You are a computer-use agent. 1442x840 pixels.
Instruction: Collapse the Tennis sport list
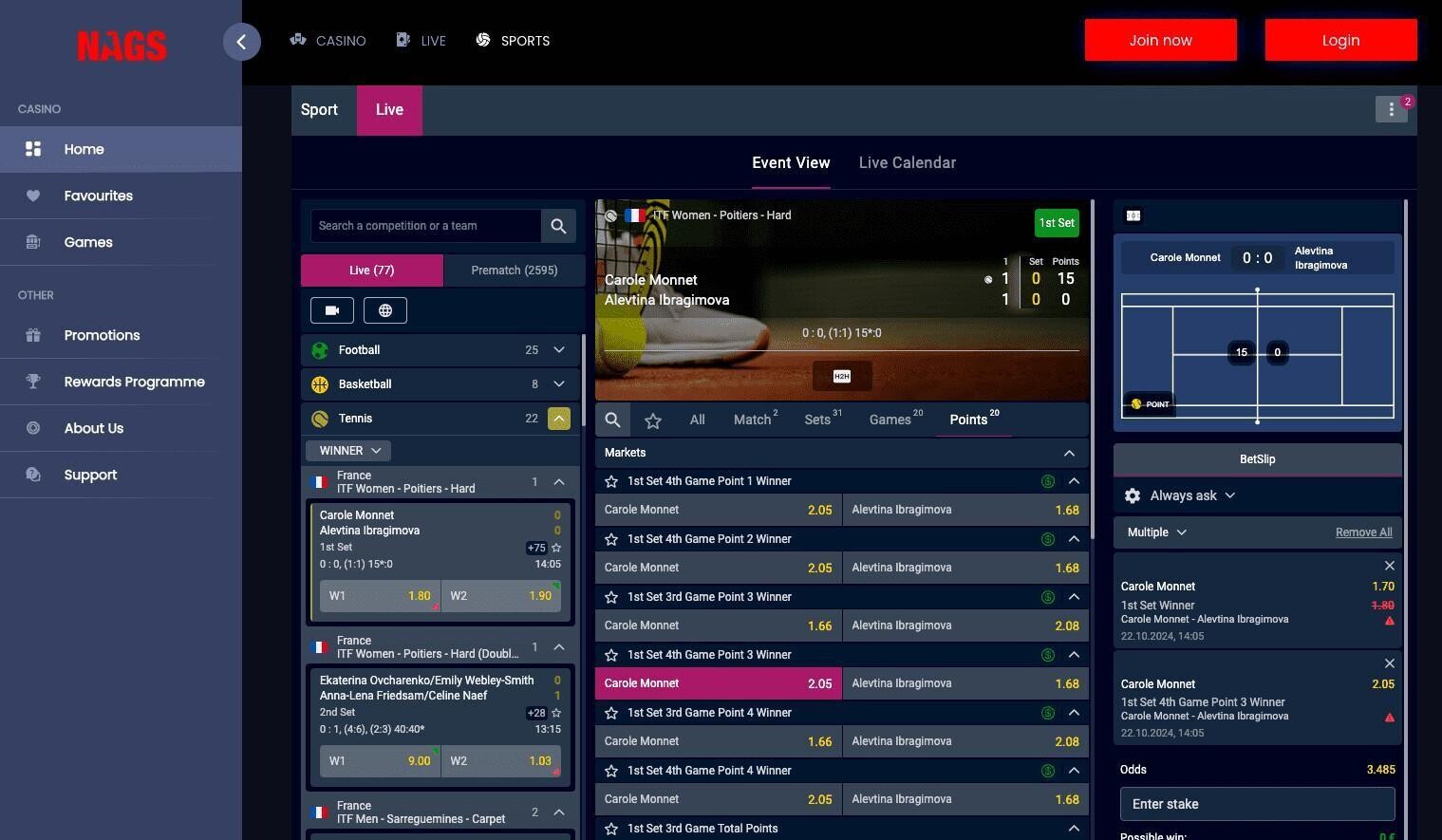tap(559, 419)
